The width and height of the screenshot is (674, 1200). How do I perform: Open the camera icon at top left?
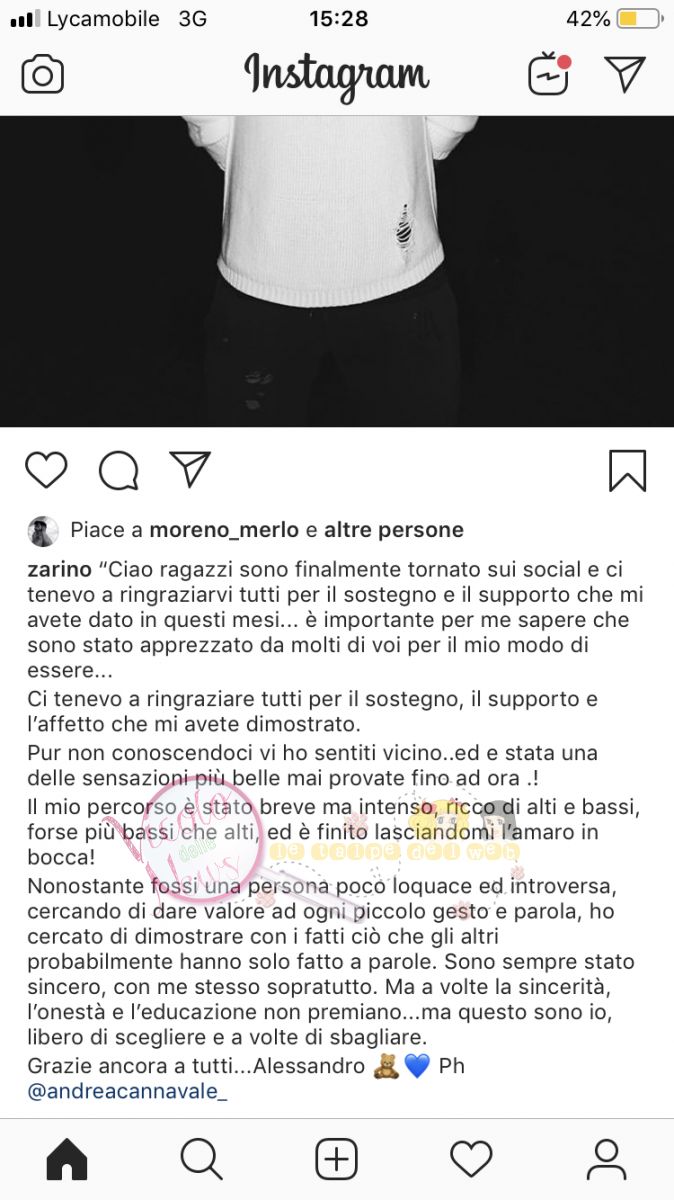(43, 76)
